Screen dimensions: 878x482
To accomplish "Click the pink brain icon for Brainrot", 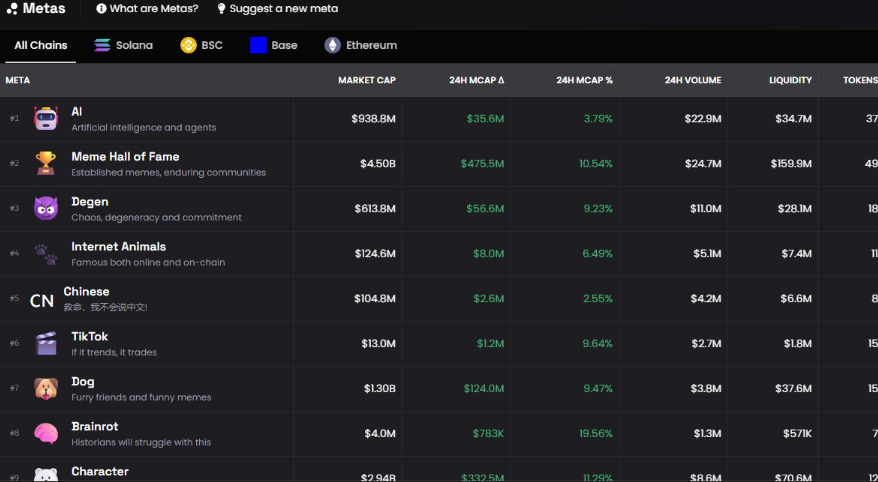I will (45, 434).
